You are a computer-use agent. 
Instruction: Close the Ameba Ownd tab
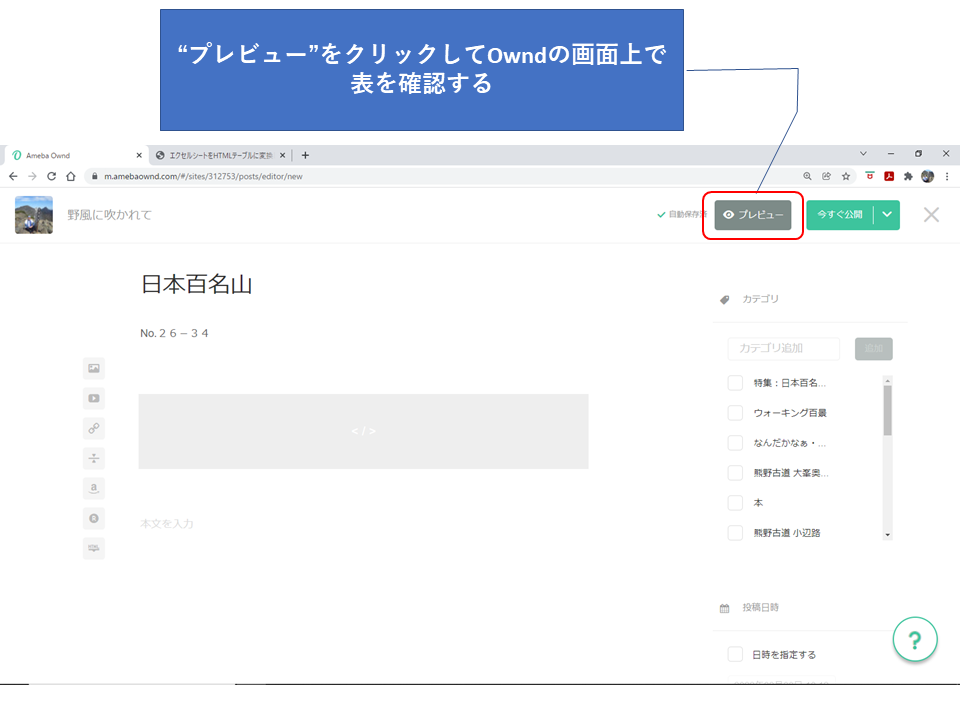139,156
